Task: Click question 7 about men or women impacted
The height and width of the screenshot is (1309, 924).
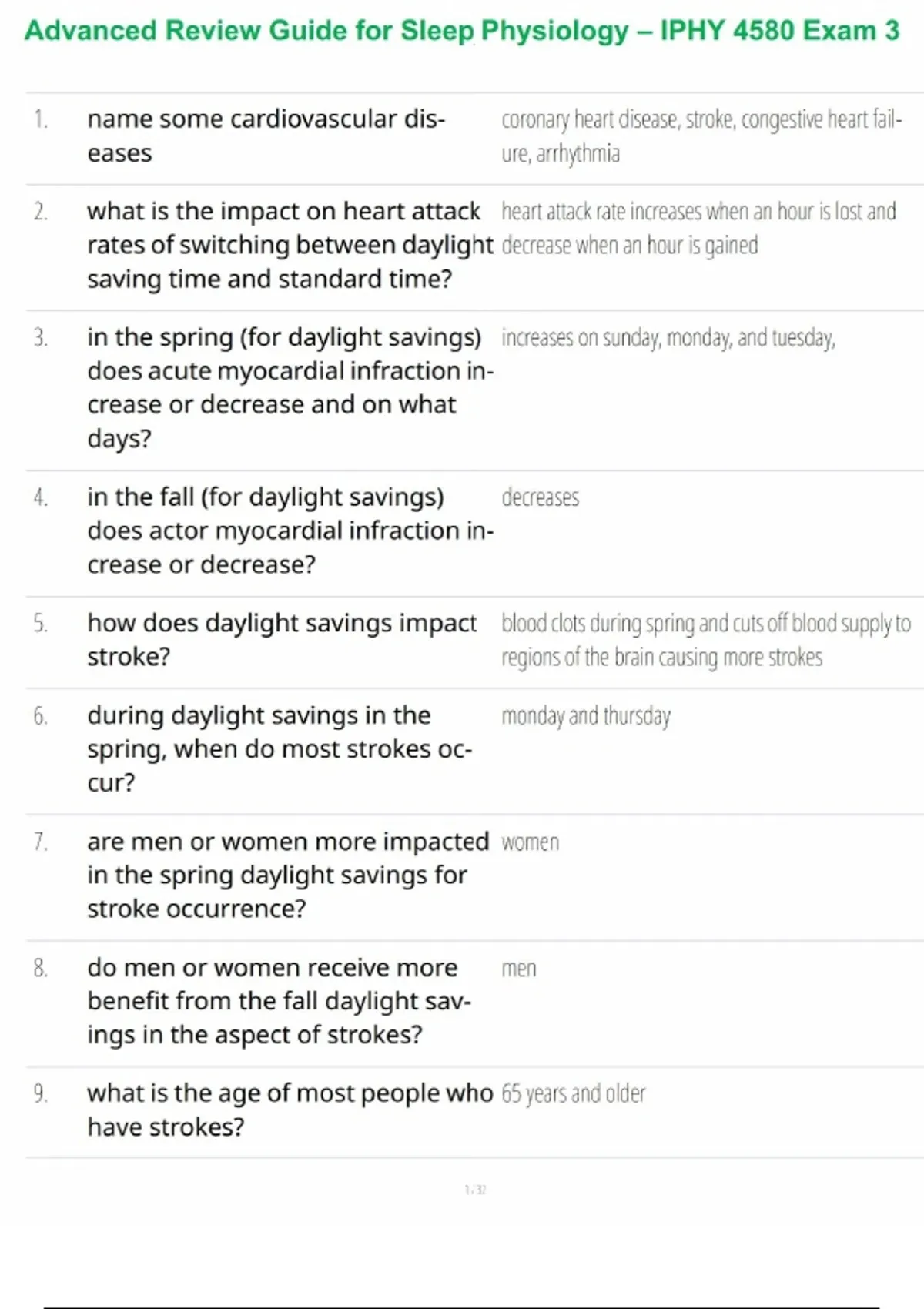Action: click(x=287, y=875)
